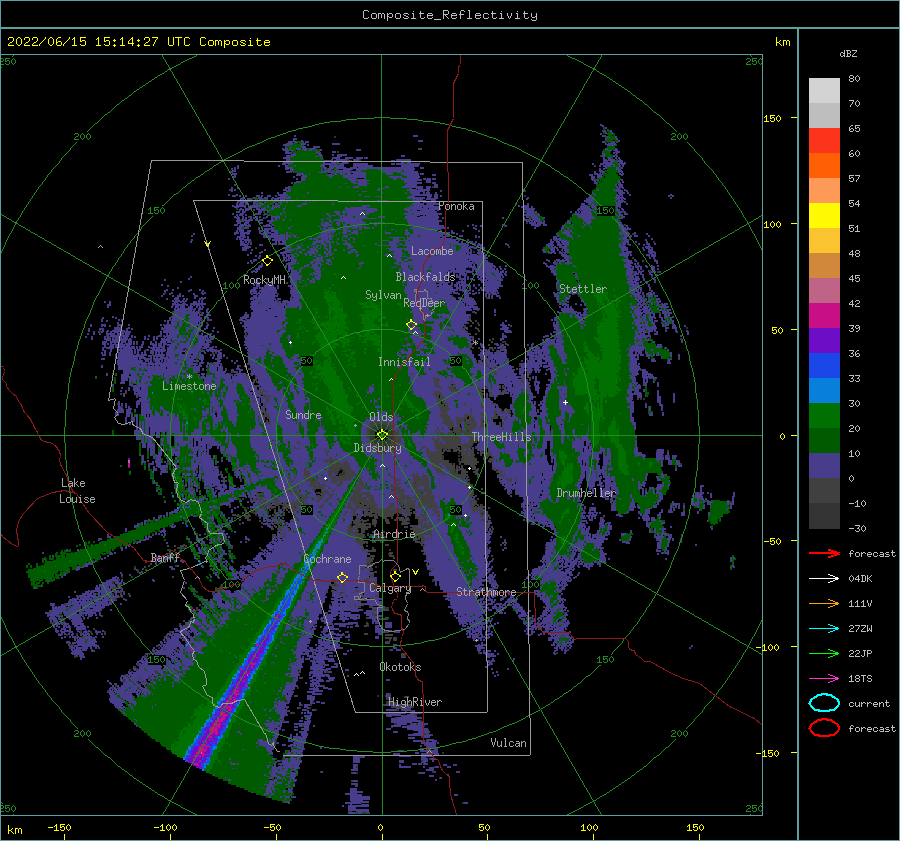Click the HighRiver label
The image size is (900, 841).
click(x=415, y=703)
